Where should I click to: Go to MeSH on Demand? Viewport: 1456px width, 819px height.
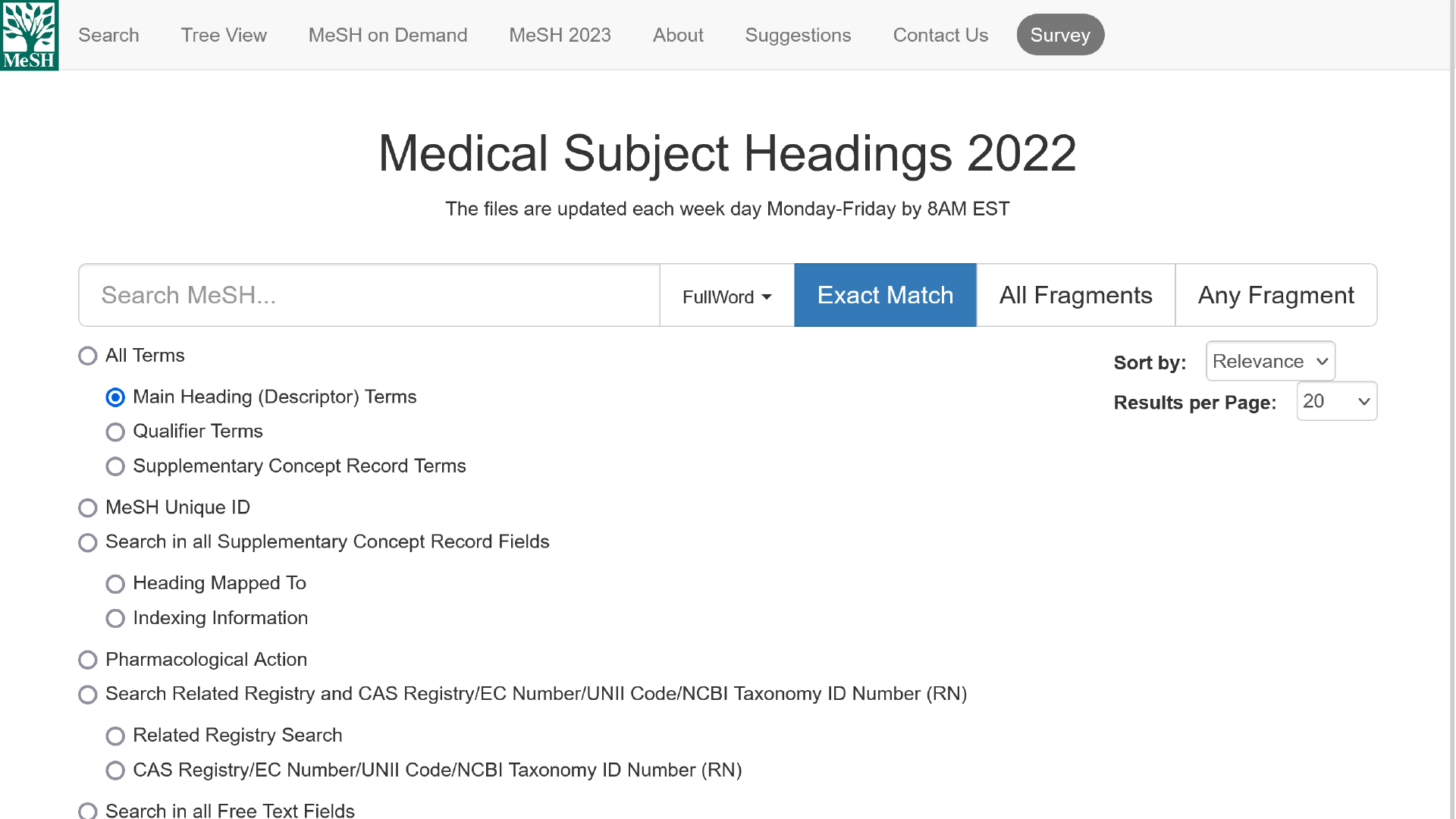click(388, 35)
